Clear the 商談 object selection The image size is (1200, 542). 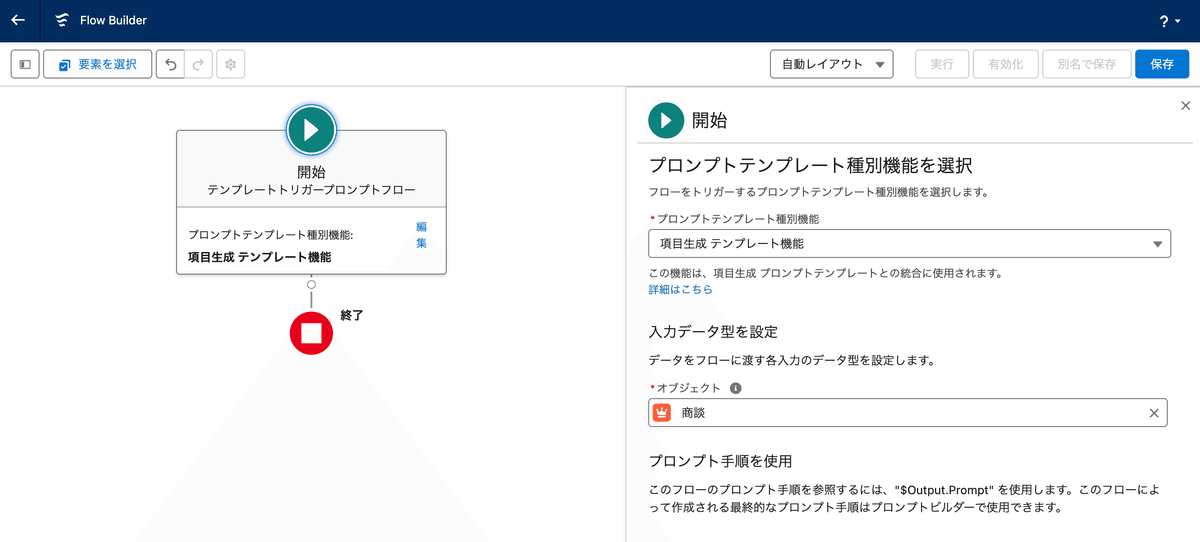pos(1153,413)
